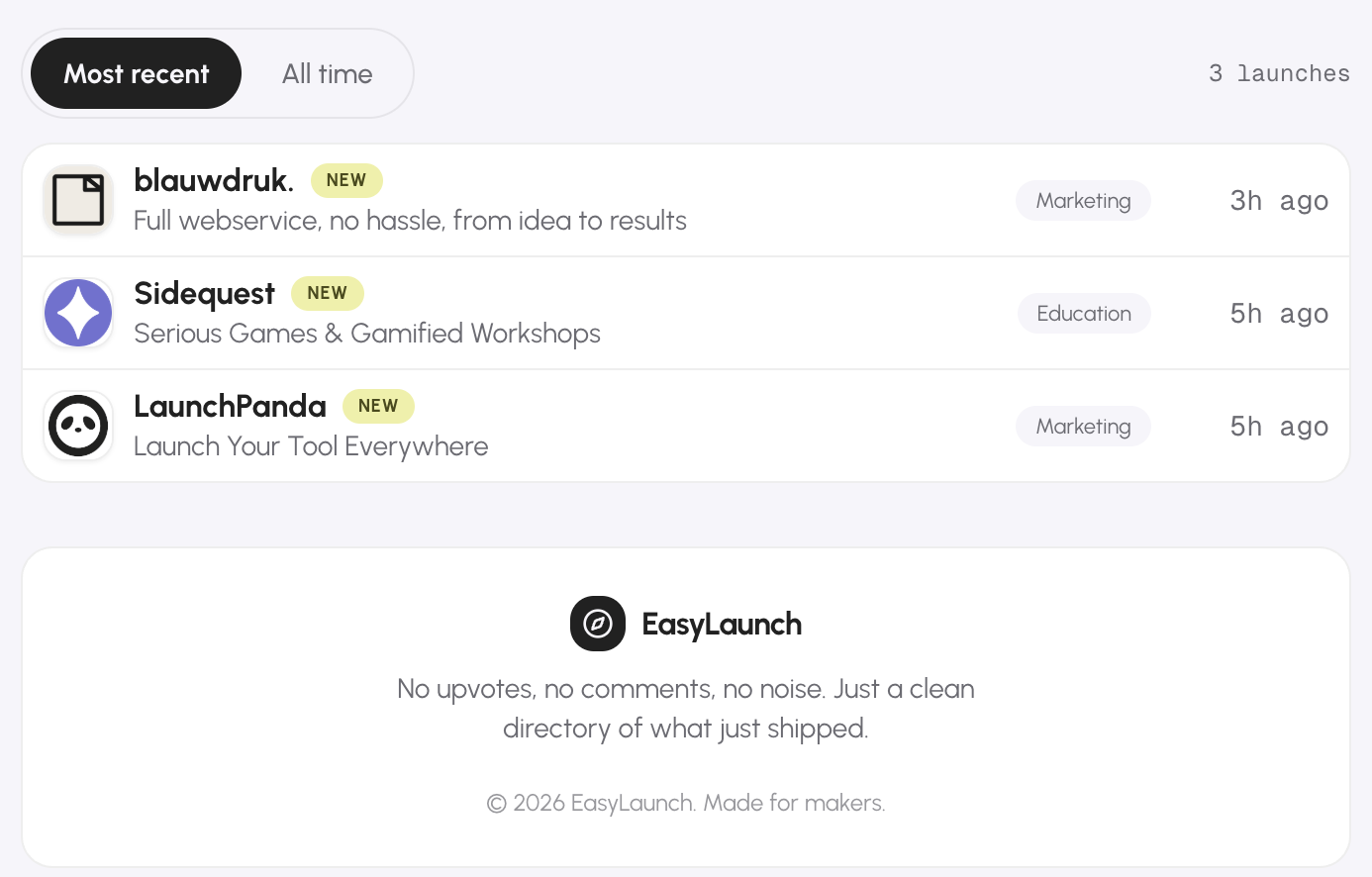
Task: Open the LaunchPanda launch title
Action: pyautogui.click(x=230, y=406)
